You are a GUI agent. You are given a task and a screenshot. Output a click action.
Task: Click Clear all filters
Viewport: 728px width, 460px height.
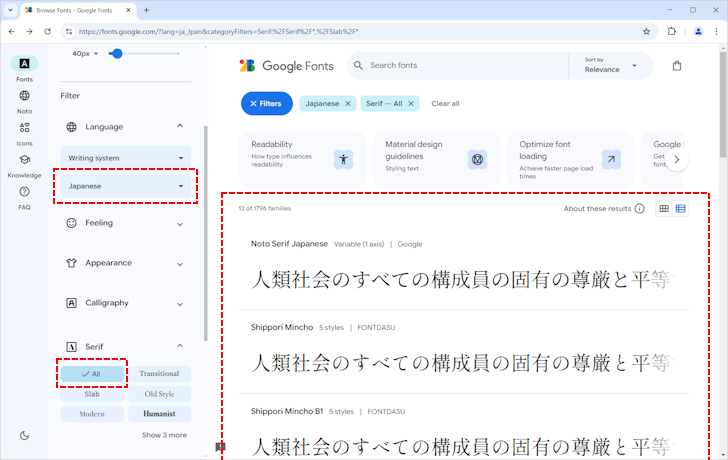pyautogui.click(x=445, y=104)
